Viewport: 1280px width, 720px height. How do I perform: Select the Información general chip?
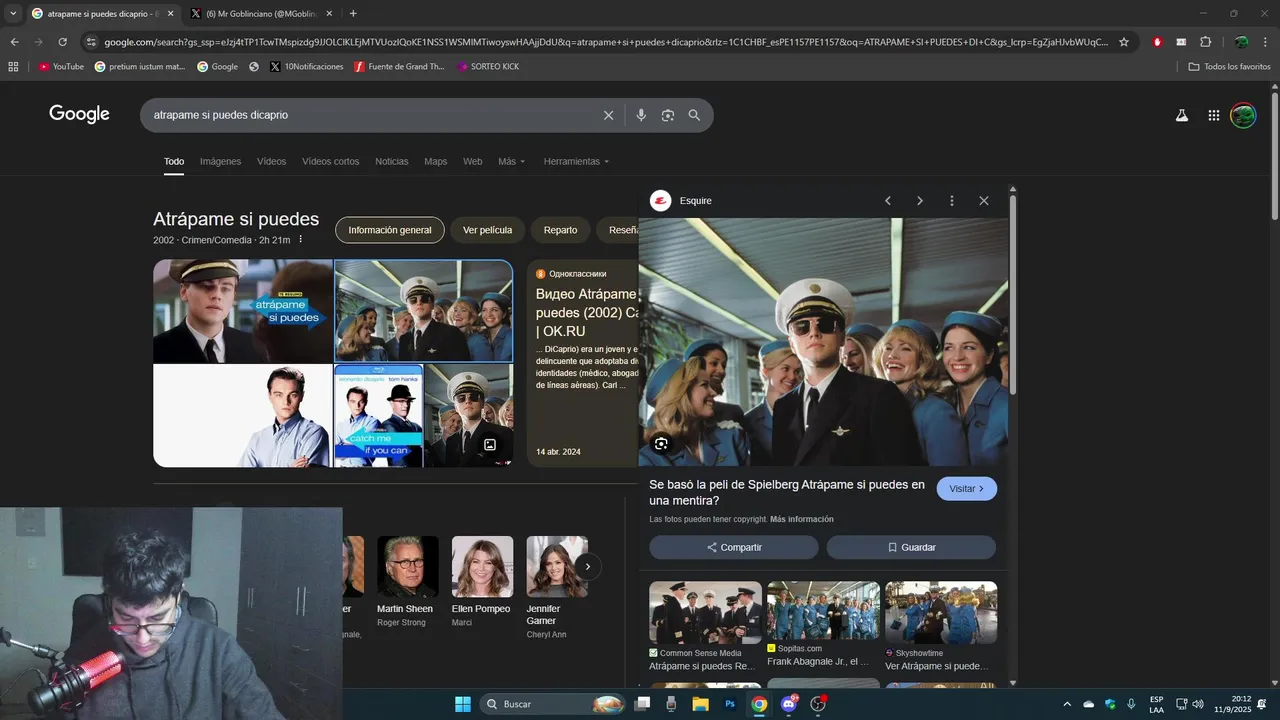(x=390, y=230)
